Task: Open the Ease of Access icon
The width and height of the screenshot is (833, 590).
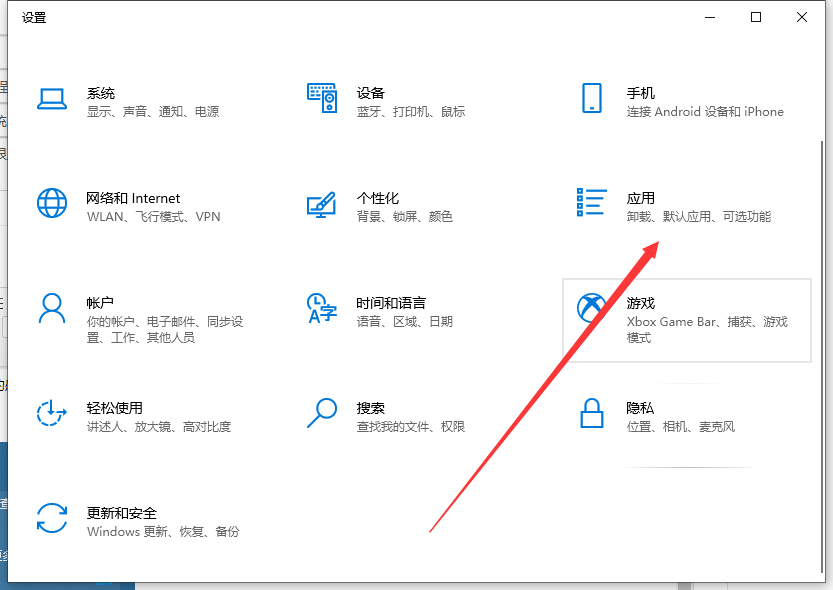Action: [x=52, y=413]
